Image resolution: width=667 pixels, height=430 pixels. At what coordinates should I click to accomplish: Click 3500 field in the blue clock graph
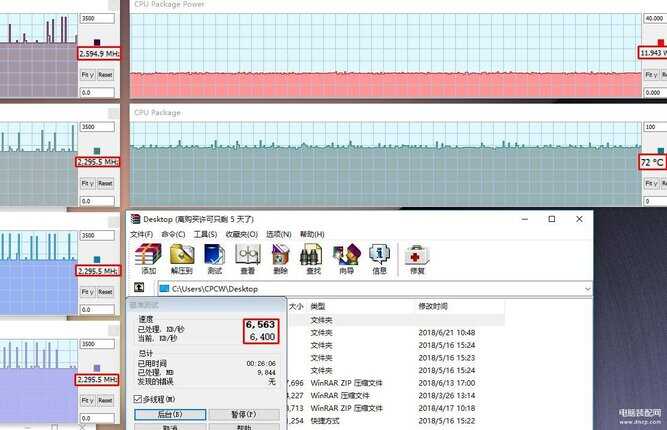coord(97,236)
